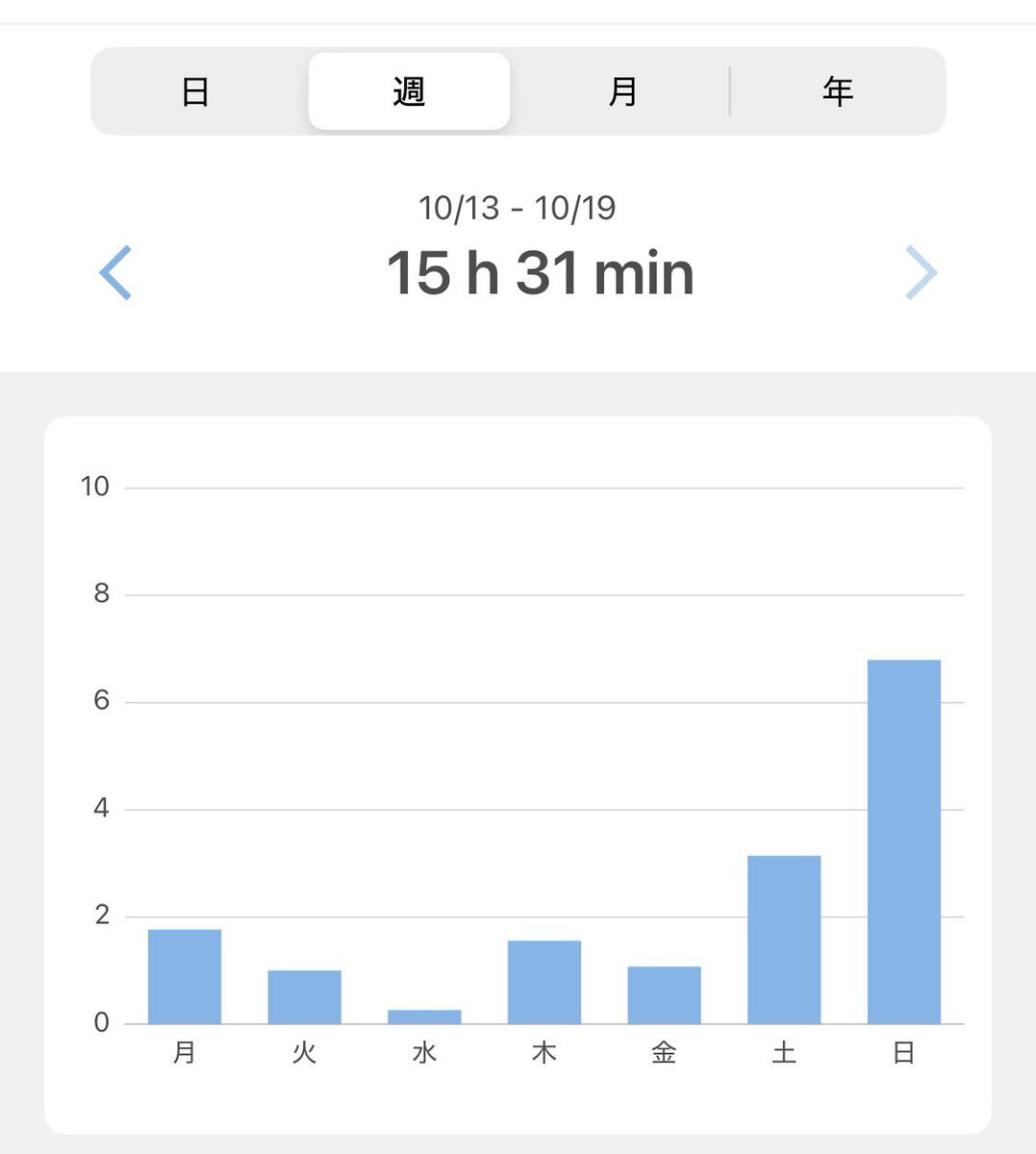Tap the 土 (Saturday) bar in chart
The width and height of the screenshot is (1036, 1154).
(784, 940)
